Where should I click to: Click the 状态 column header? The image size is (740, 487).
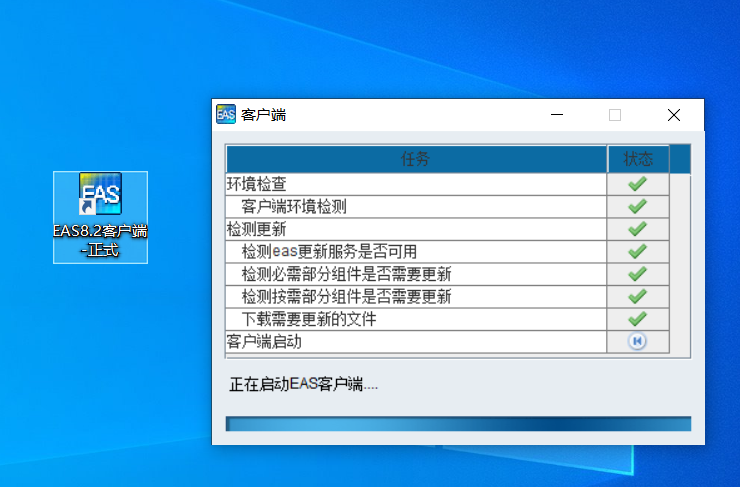click(638, 159)
